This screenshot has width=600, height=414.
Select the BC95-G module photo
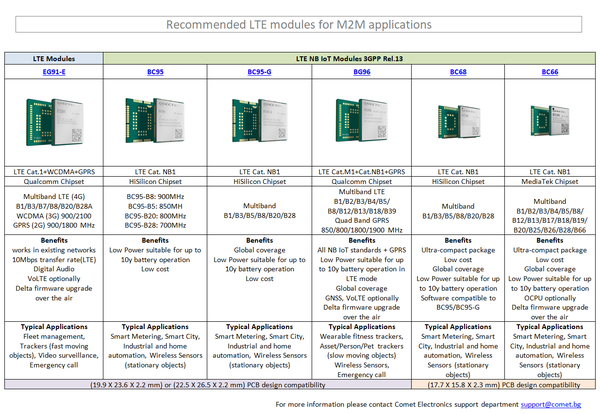tap(259, 121)
